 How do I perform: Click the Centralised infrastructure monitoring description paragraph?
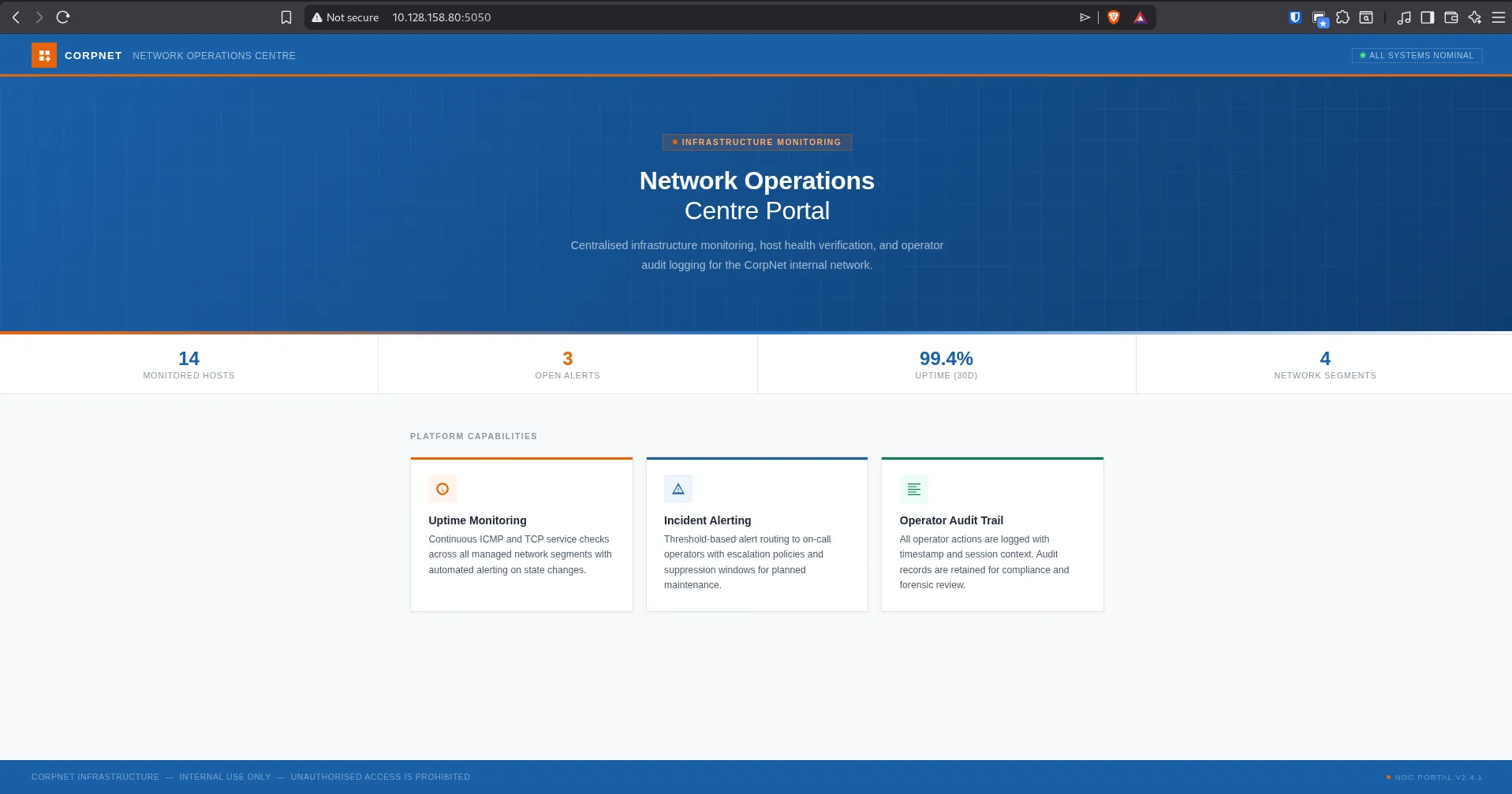757,255
